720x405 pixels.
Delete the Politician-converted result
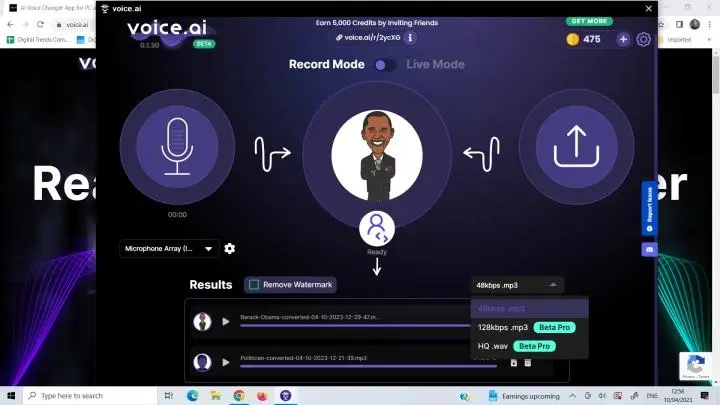(528, 363)
